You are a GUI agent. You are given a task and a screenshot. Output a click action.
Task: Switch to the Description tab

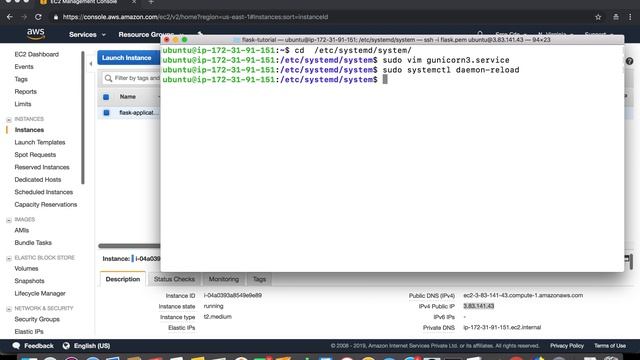[122, 279]
